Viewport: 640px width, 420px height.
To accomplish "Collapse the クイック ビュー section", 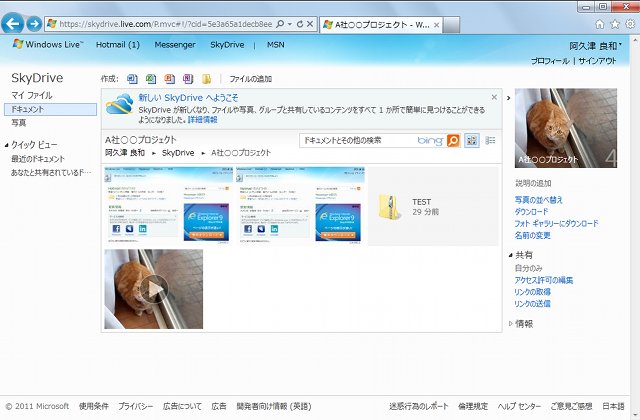I will coord(7,145).
